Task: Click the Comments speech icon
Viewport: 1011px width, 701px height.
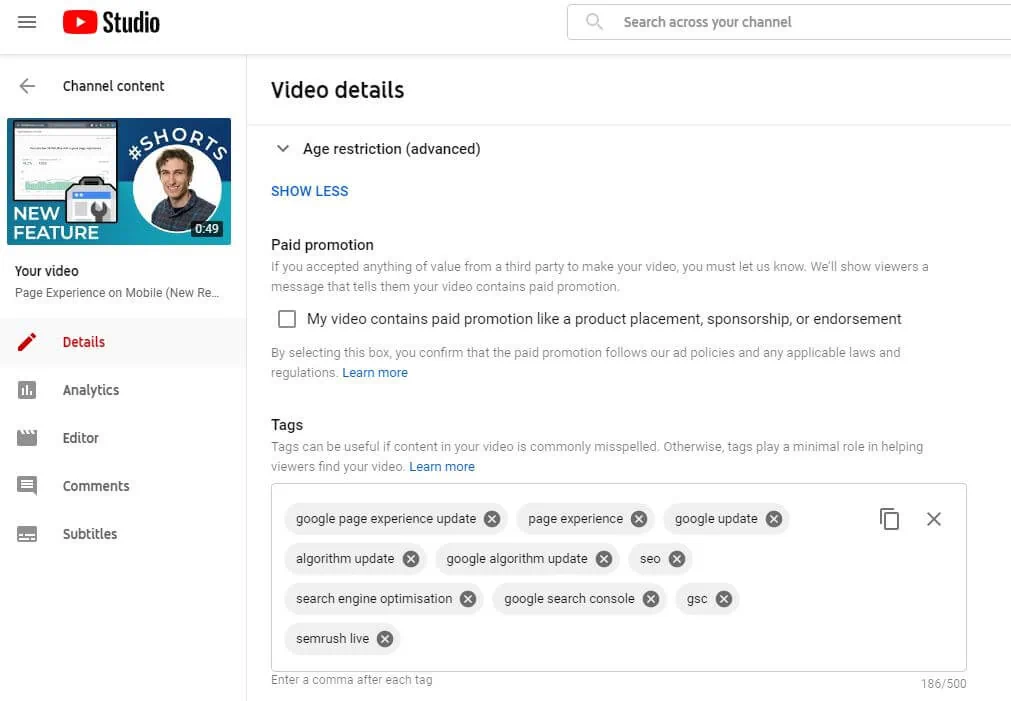Action: [26, 486]
